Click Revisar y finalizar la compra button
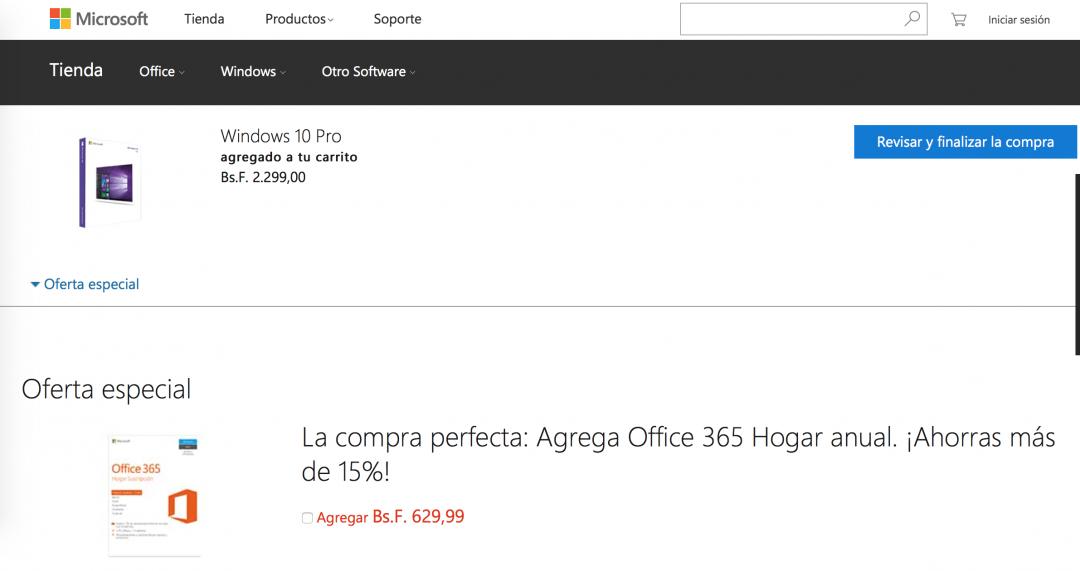Viewport: 1080px width, 571px height. click(x=964, y=142)
